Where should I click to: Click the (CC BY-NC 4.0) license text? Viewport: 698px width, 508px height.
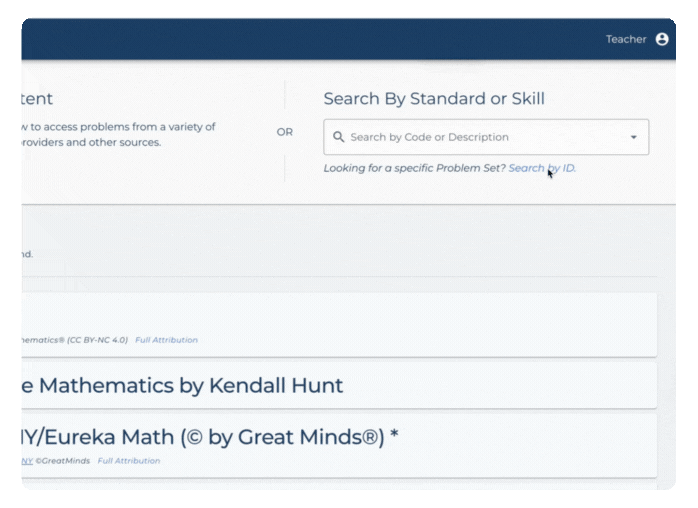97,340
